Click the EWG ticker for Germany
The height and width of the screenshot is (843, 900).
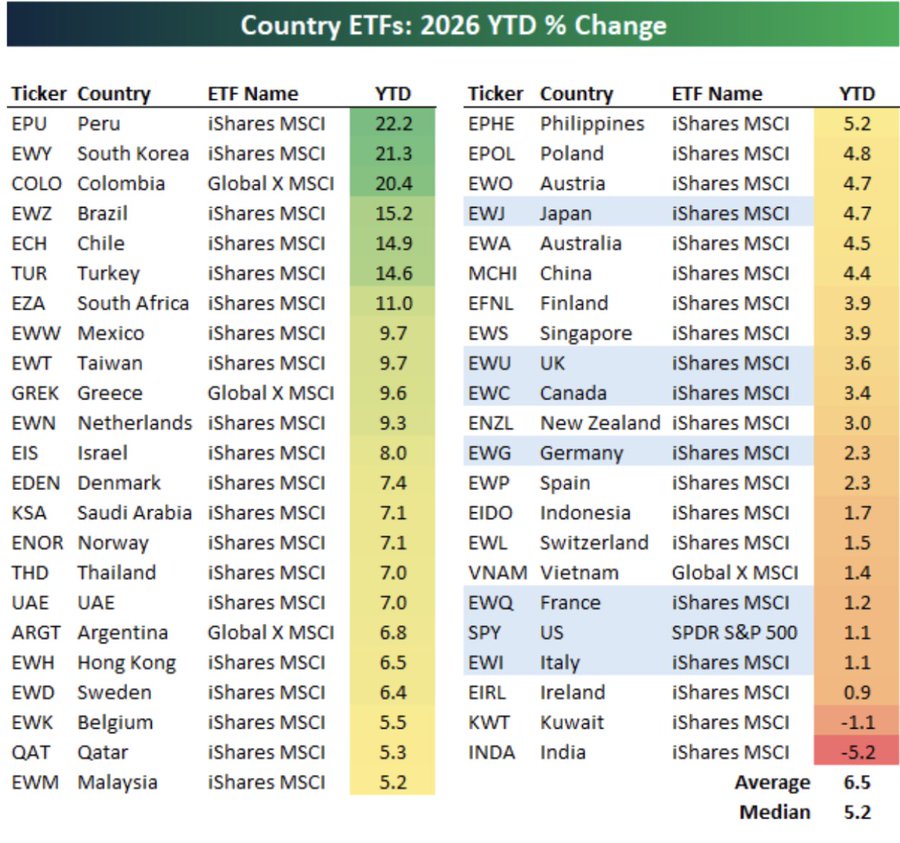489,453
